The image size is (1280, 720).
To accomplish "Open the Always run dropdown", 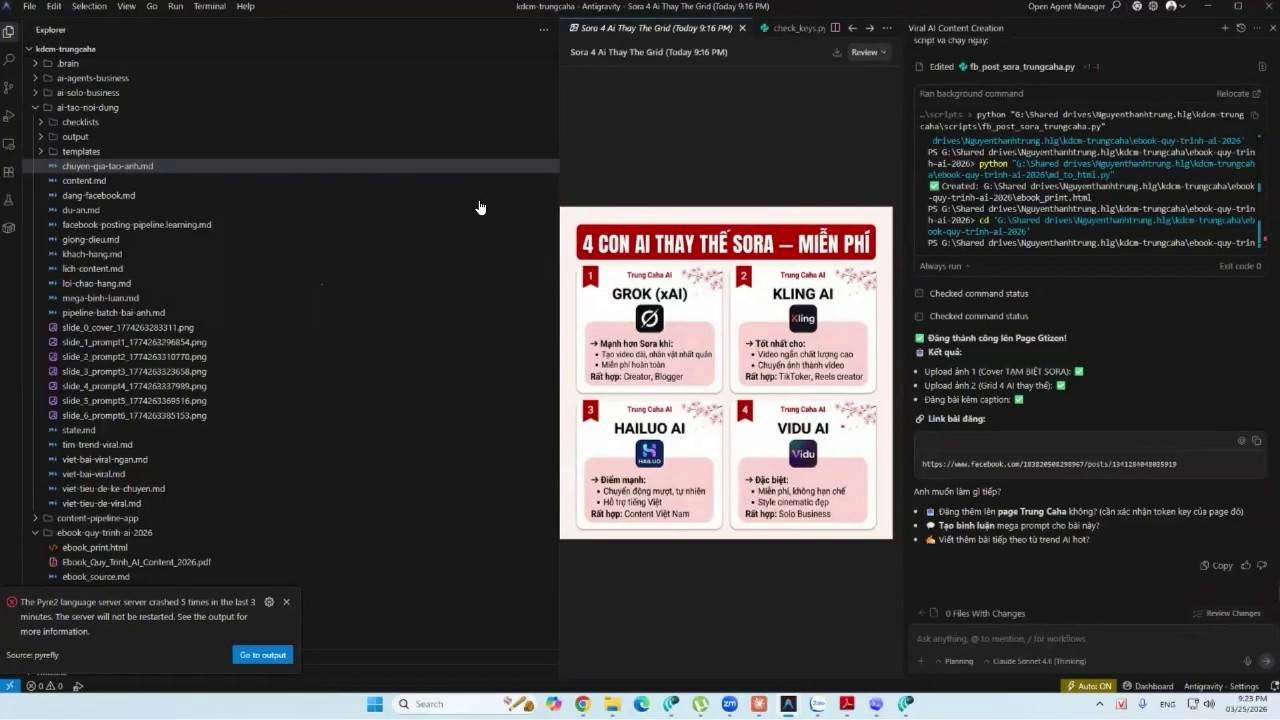I will click(x=945, y=266).
